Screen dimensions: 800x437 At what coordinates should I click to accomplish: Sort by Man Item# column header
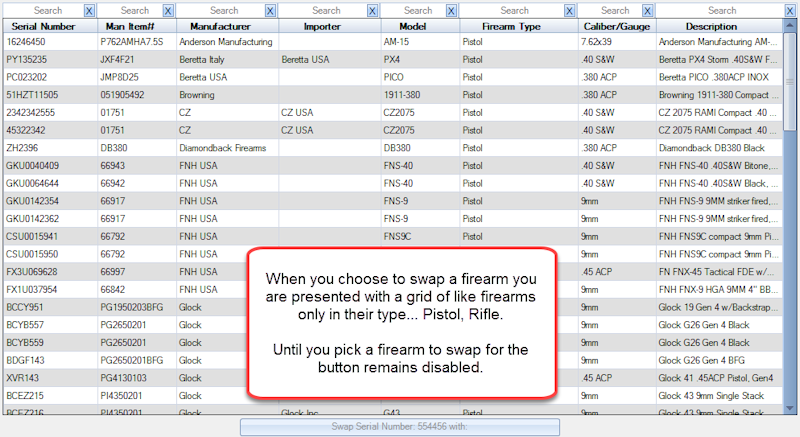click(137, 27)
